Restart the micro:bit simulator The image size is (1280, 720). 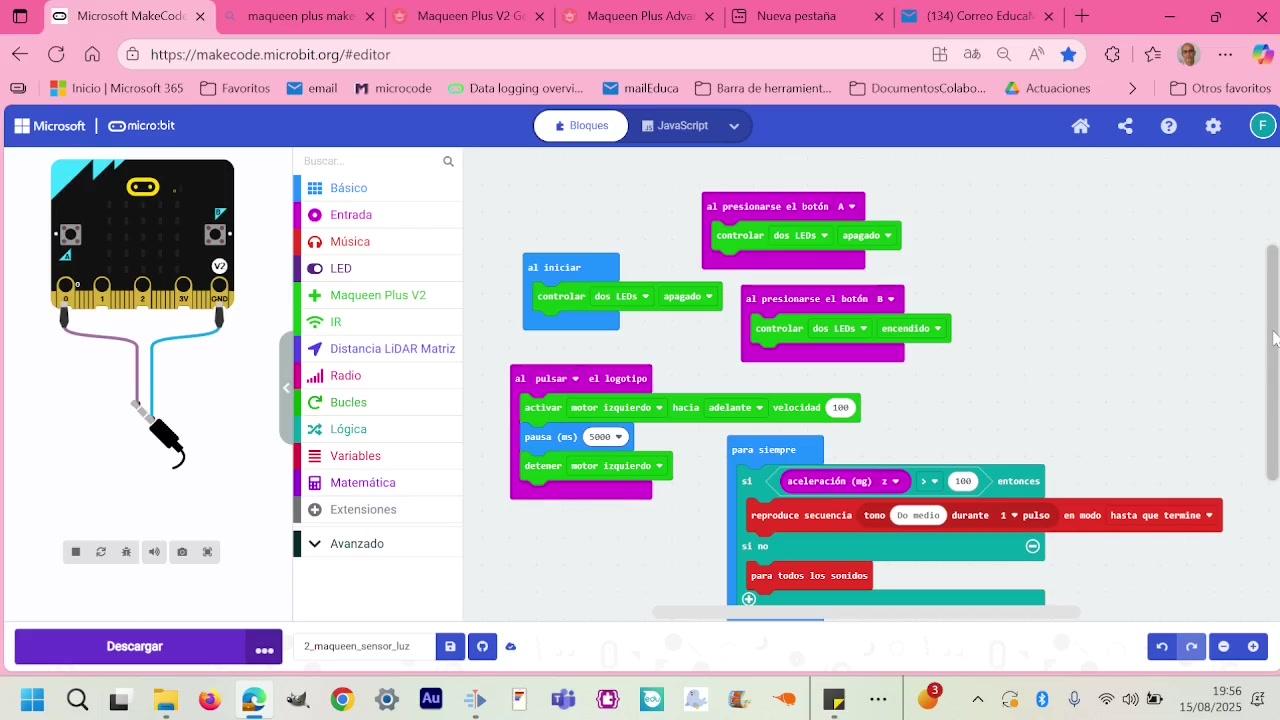[x=101, y=552]
